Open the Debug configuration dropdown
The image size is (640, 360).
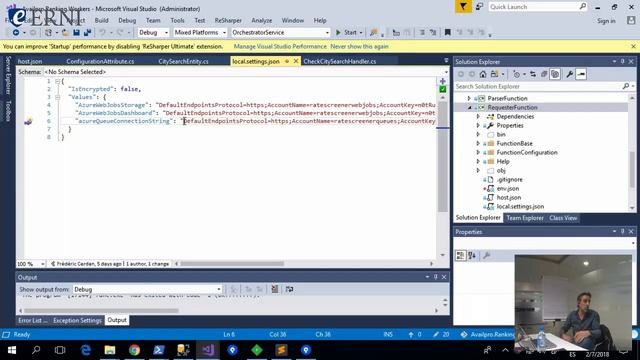(x=153, y=32)
